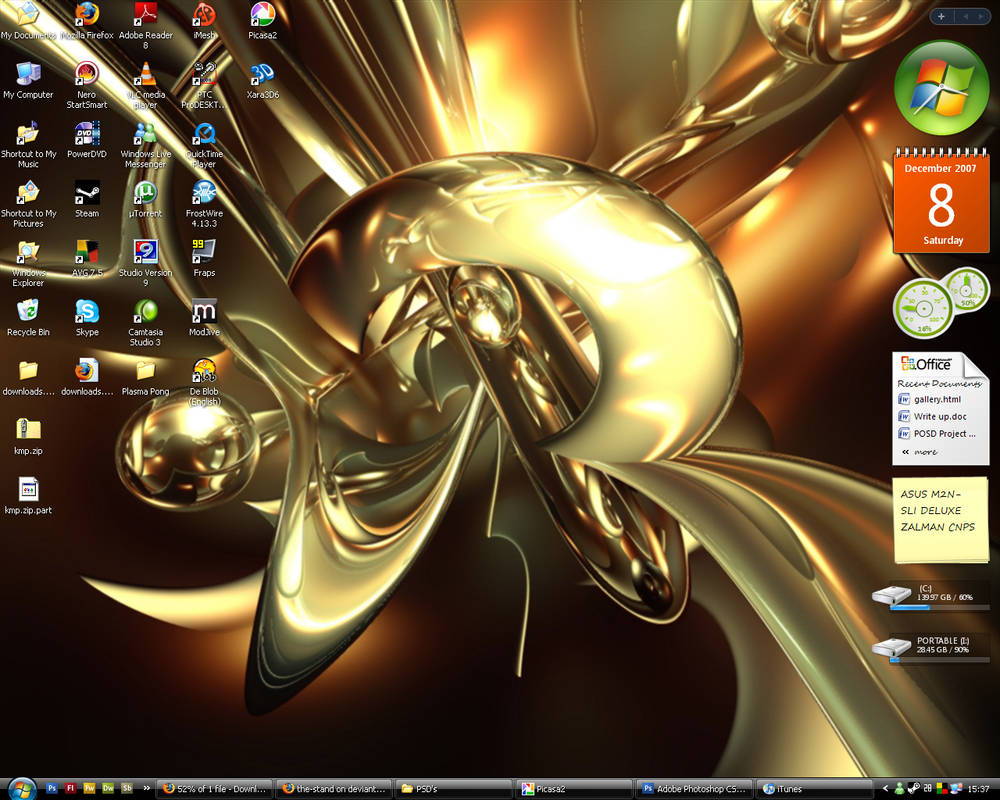Viewport: 1000px width, 800px height.
Task: Switch to iTunes taskbar window
Action: (814, 789)
